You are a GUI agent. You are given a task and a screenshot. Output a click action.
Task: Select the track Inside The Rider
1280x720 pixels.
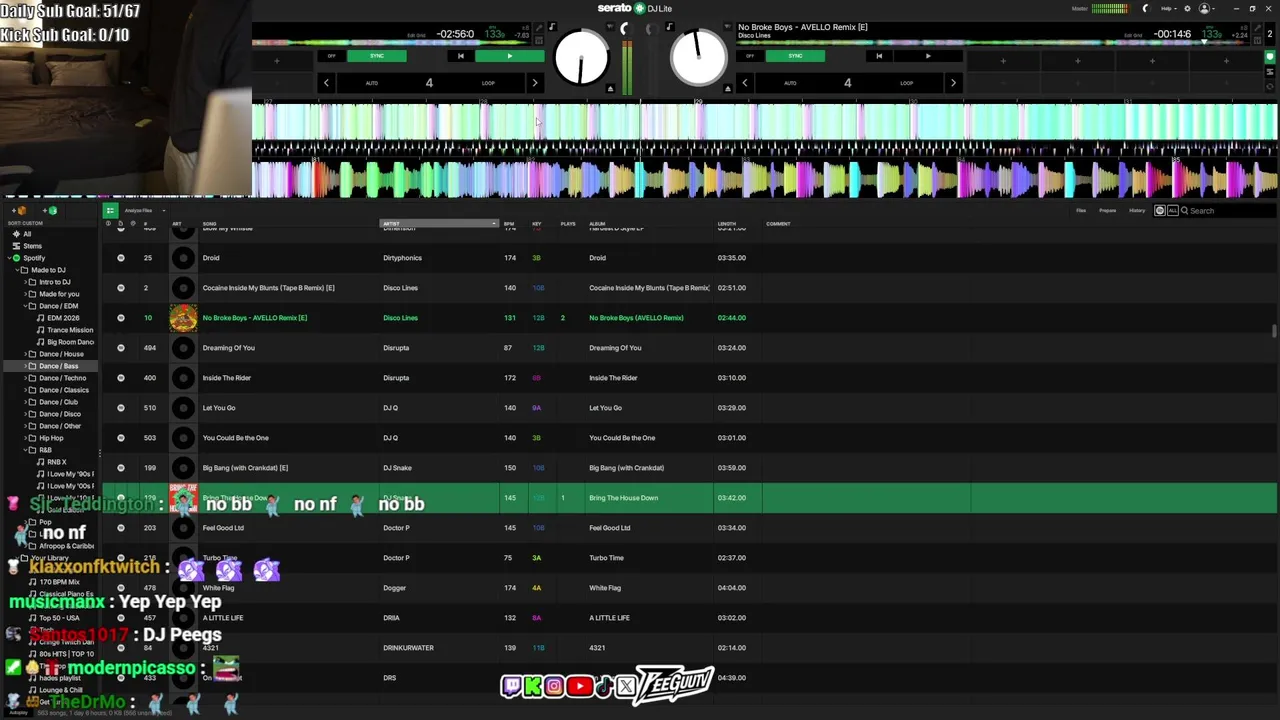pos(227,378)
